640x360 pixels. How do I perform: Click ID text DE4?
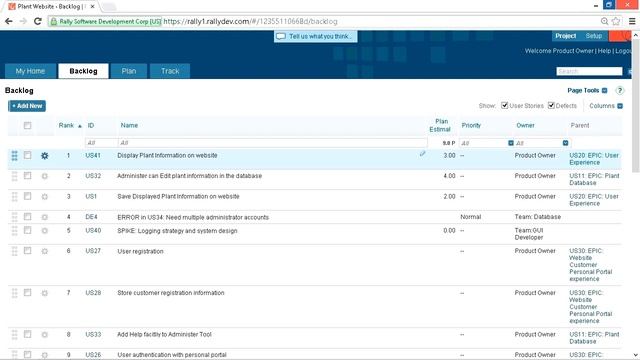click(91, 217)
